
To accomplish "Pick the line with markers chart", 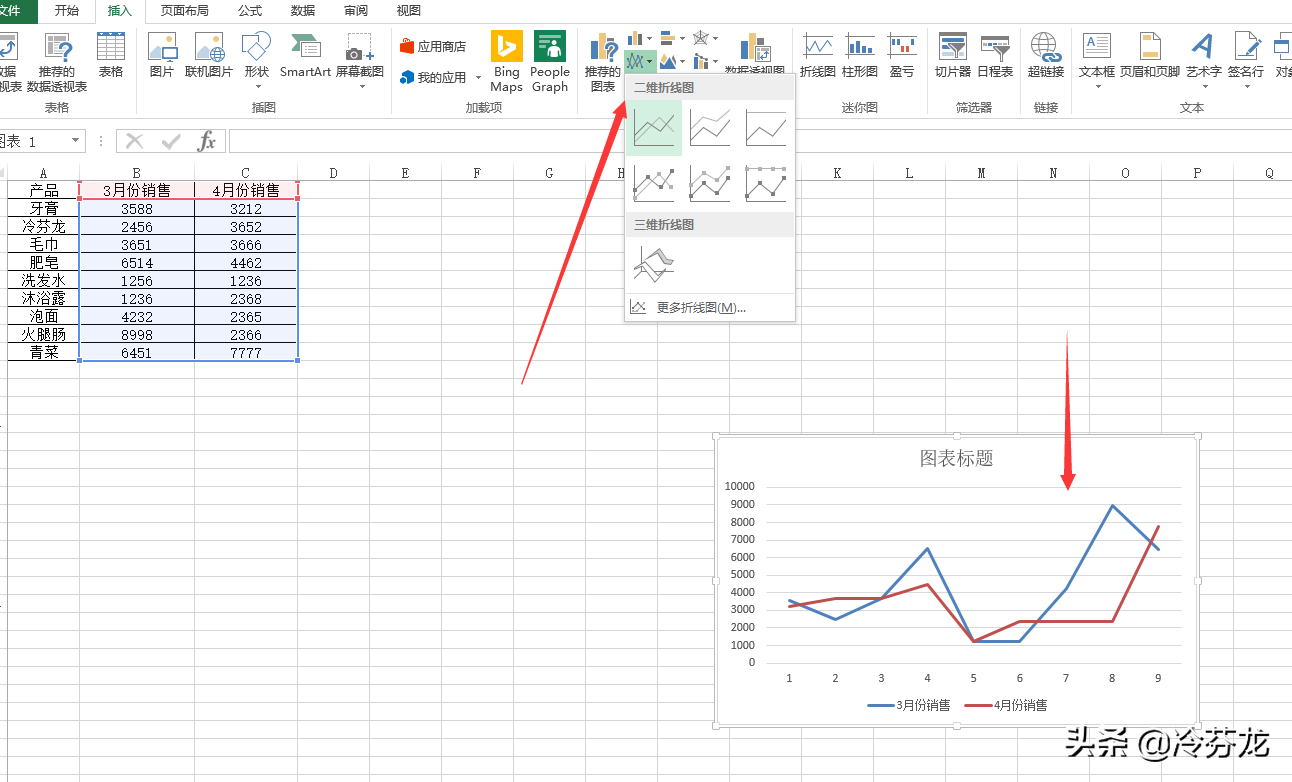I will [654, 183].
